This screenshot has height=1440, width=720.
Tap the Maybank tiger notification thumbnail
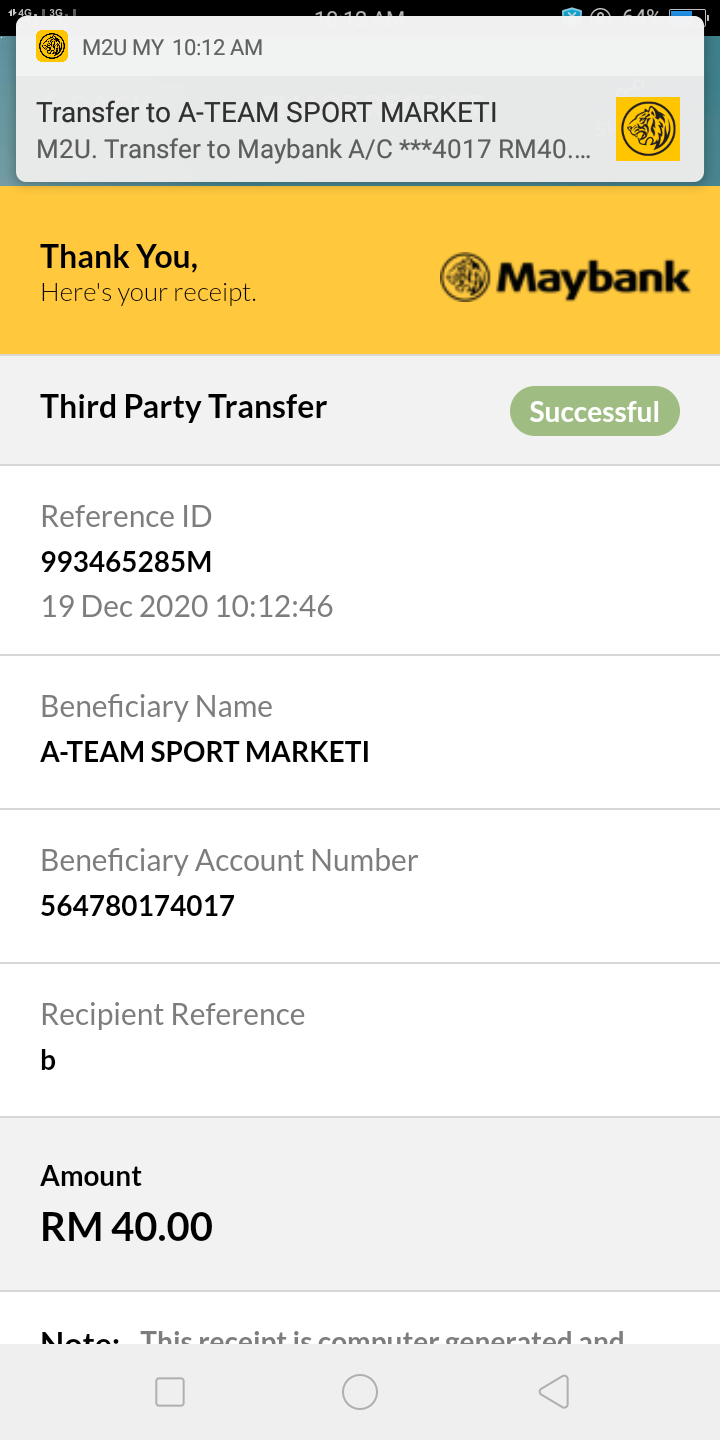pyautogui.click(x=648, y=129)
